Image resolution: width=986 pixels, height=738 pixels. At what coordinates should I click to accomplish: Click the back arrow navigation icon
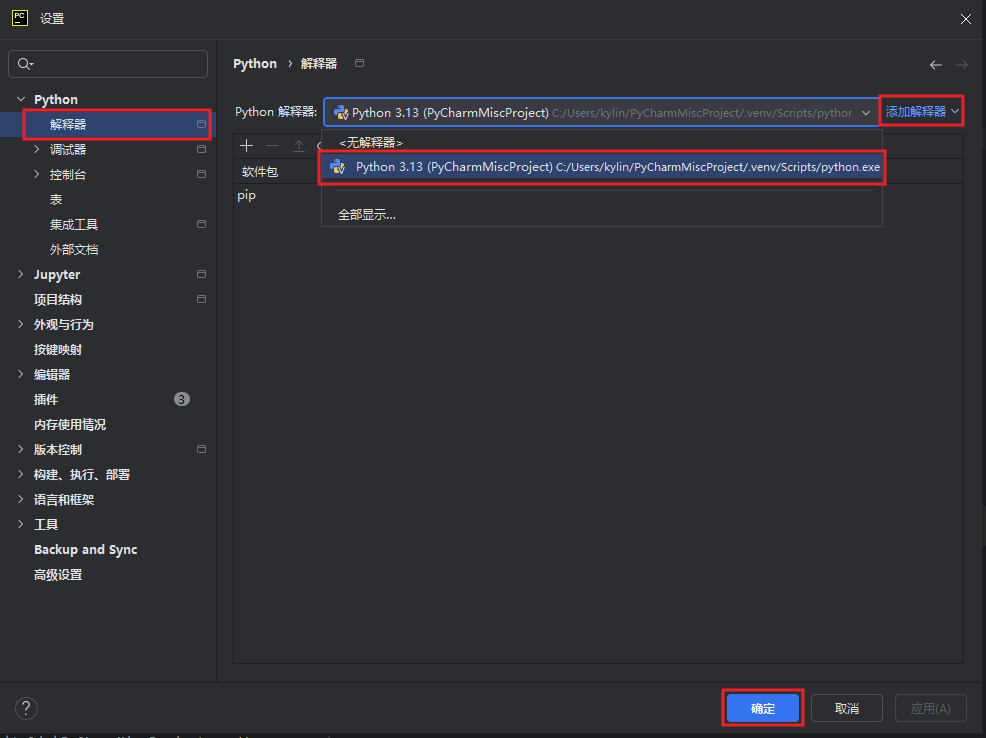coord(936,65)
